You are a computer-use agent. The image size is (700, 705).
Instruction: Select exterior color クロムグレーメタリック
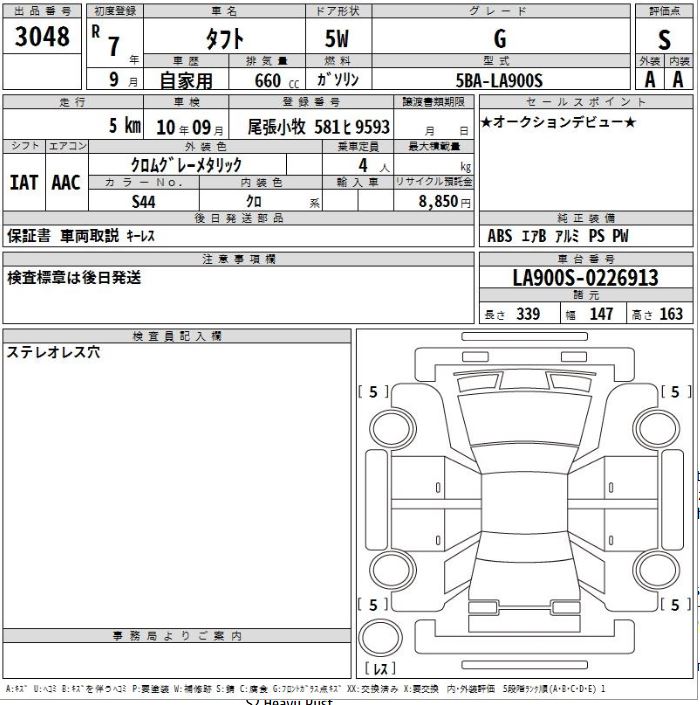point(186,165)
